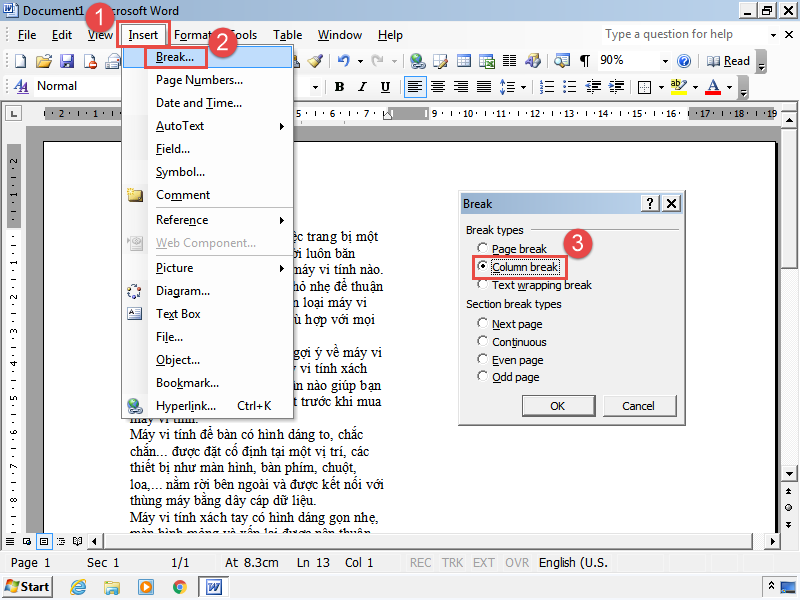Toggle Print Layout view button
Image resolution: width=800 pixels, height=600 pixels.
click(44, 541)
